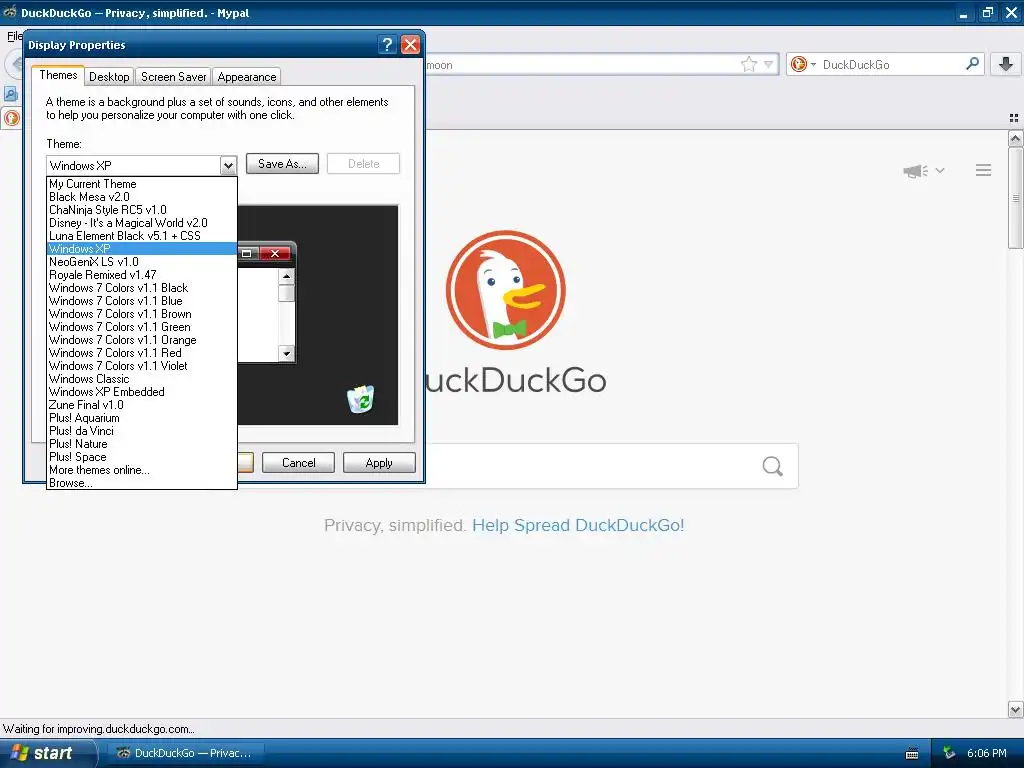The width and height of the screenshot is (1024, 768).
Task: Select Windows 7 Colors v1.1 Orange
Action: point(142,340)
